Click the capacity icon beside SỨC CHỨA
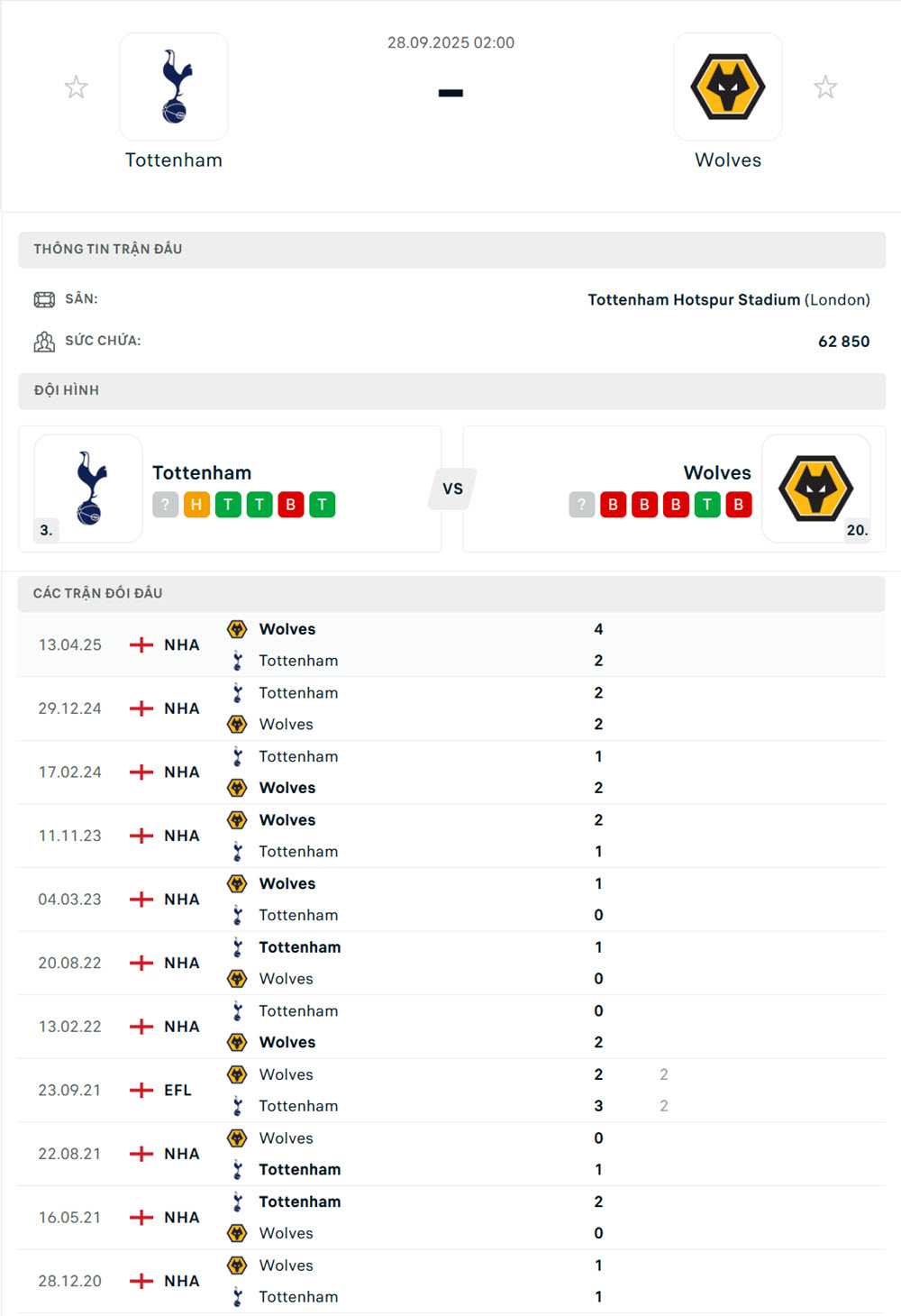 pyautogui.click(x=44, y=341)
